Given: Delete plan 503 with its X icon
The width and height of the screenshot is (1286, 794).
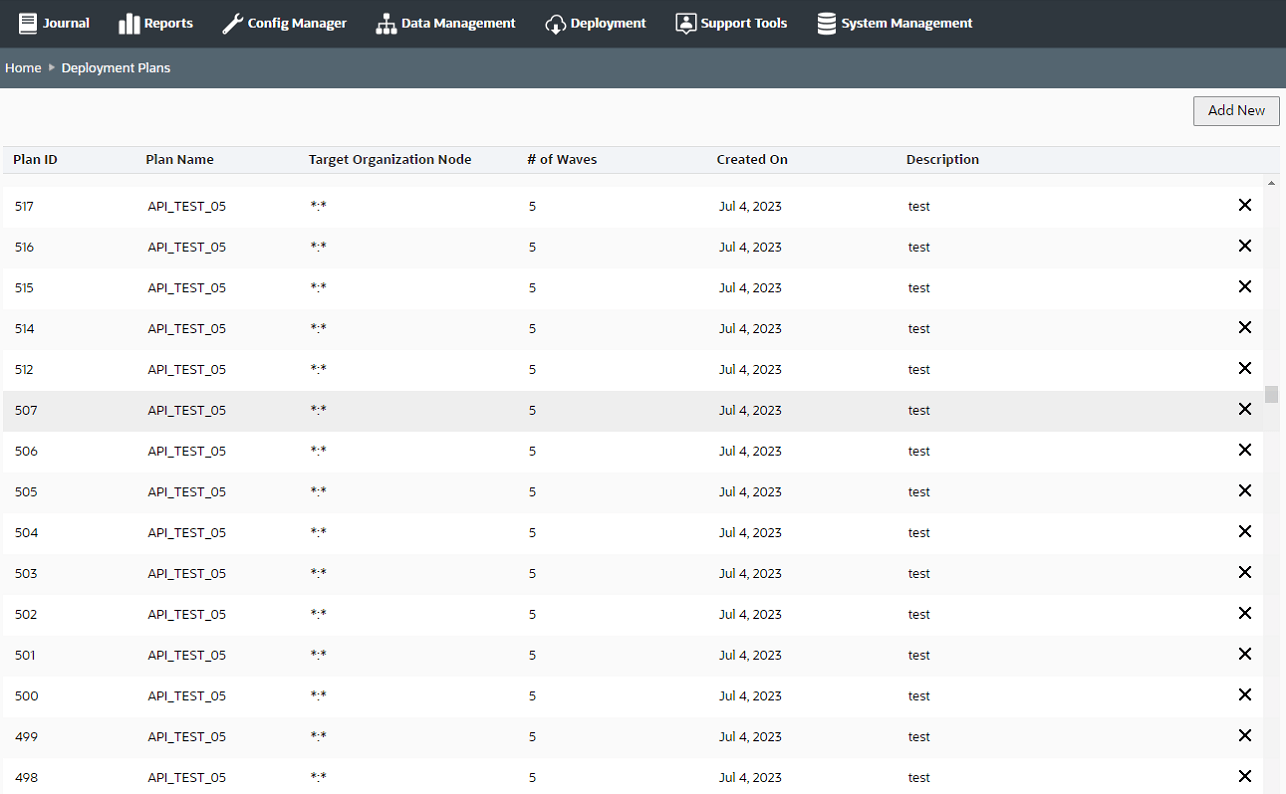Looking at the screenshot, I should [x=1245, y=572].
